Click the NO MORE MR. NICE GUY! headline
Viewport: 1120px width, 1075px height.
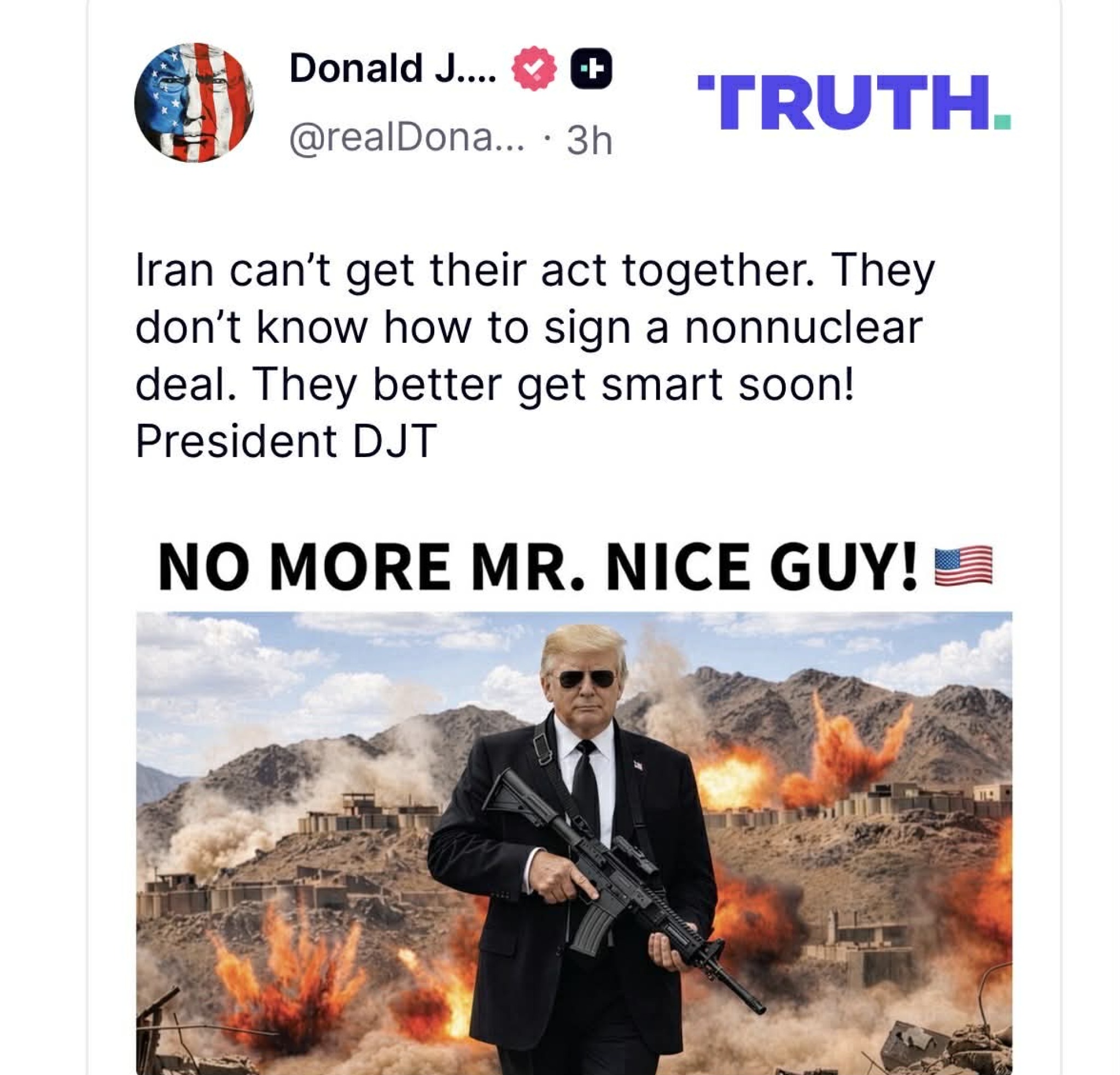(538, 566)
